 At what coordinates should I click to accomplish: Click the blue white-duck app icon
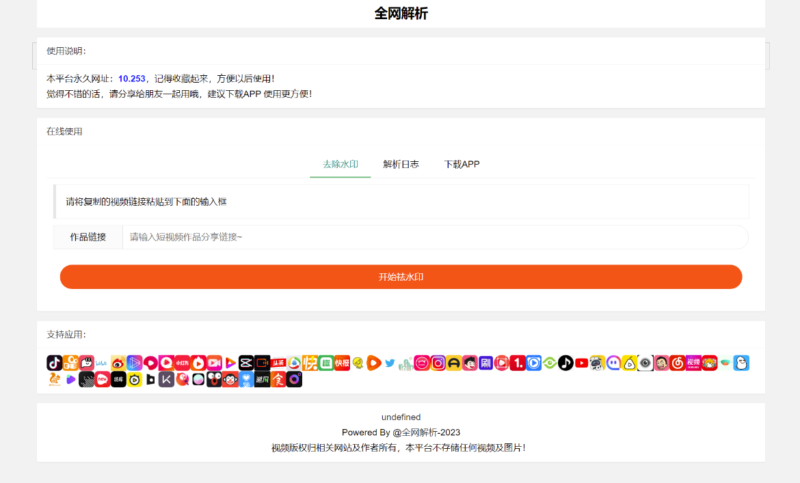pyautogui.click(x=741, y=363)
